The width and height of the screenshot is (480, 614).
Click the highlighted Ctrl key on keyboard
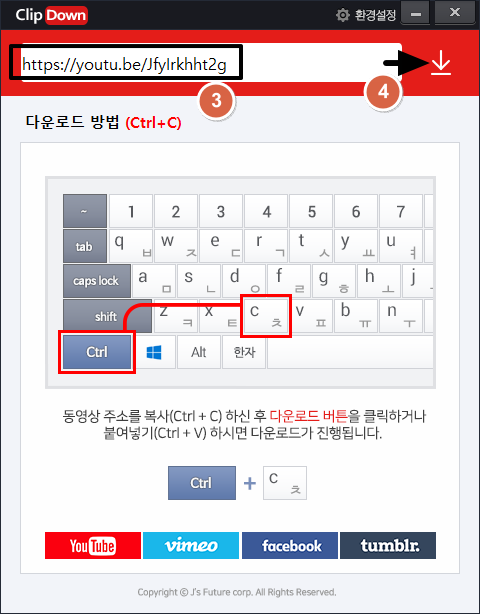pyautogui.click(x=97, y=352)
